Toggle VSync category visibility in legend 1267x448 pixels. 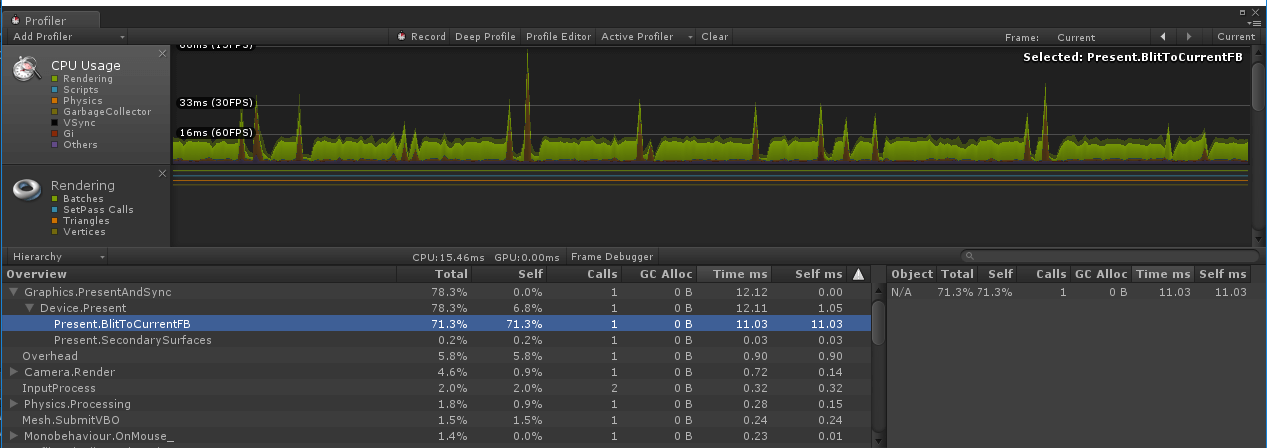coord(77,123)
